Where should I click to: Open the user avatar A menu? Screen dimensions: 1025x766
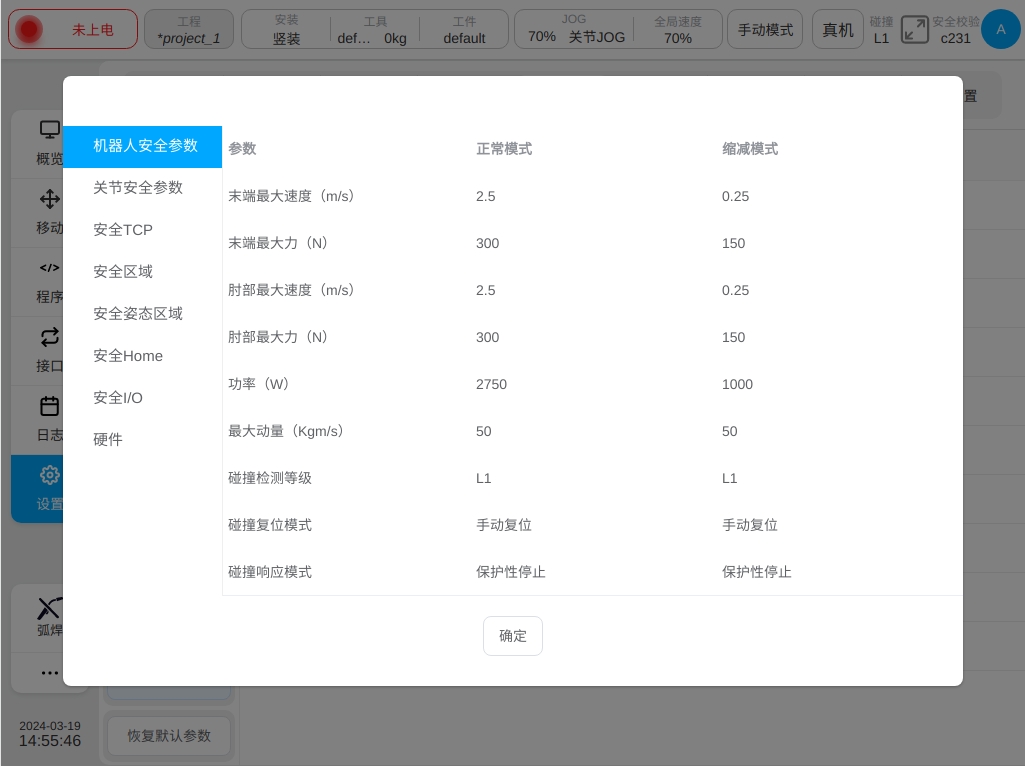click(1001, 30)
